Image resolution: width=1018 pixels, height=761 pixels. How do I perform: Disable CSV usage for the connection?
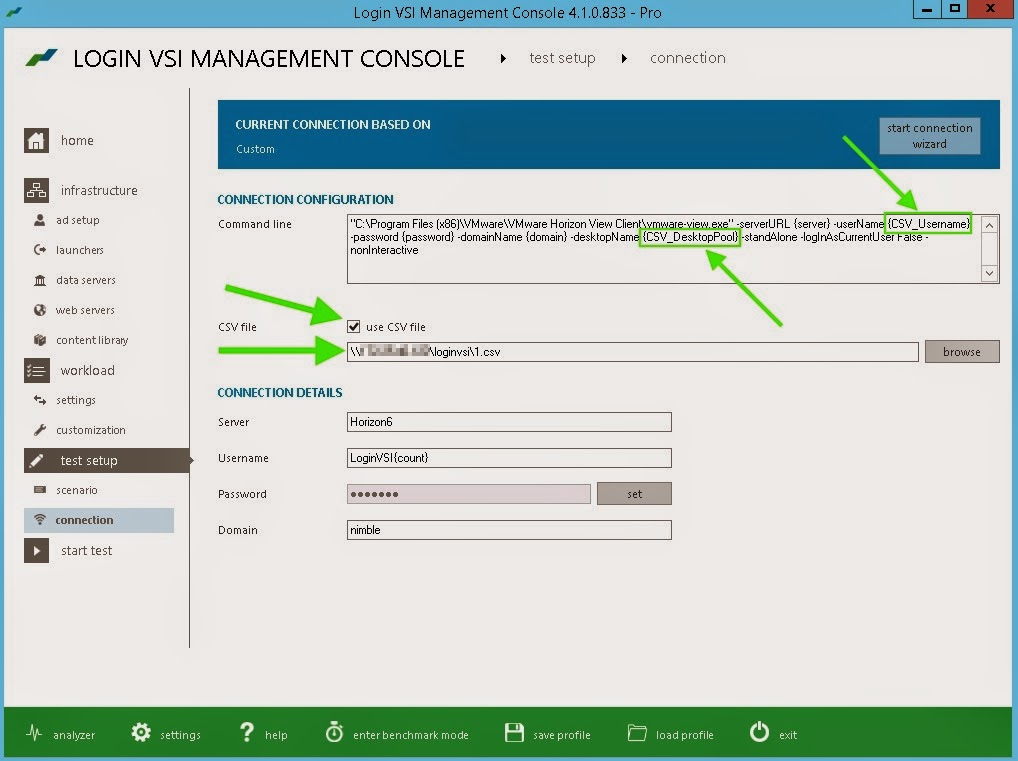coord(354,326)
